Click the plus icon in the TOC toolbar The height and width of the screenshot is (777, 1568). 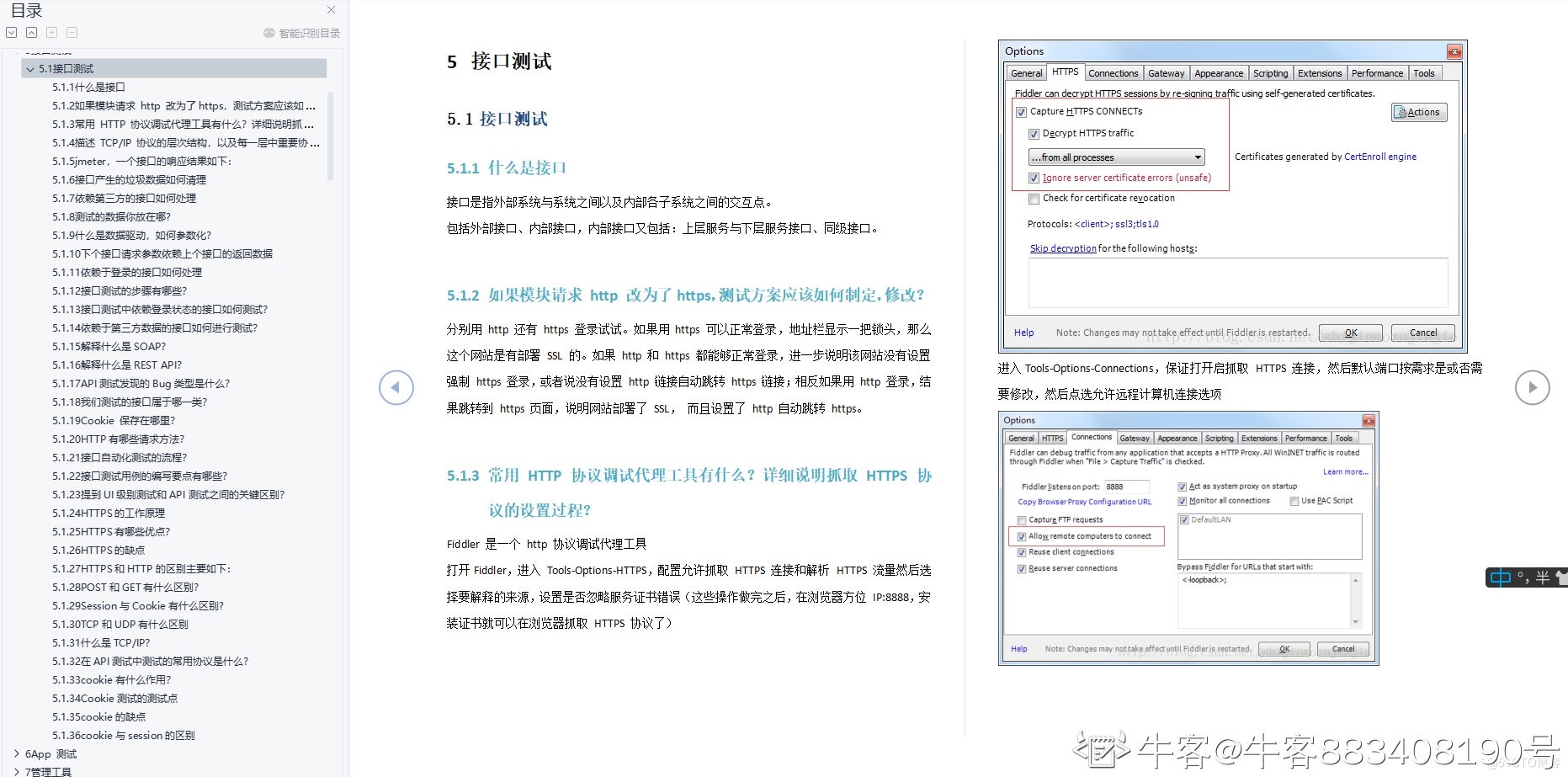click(51, 33)
